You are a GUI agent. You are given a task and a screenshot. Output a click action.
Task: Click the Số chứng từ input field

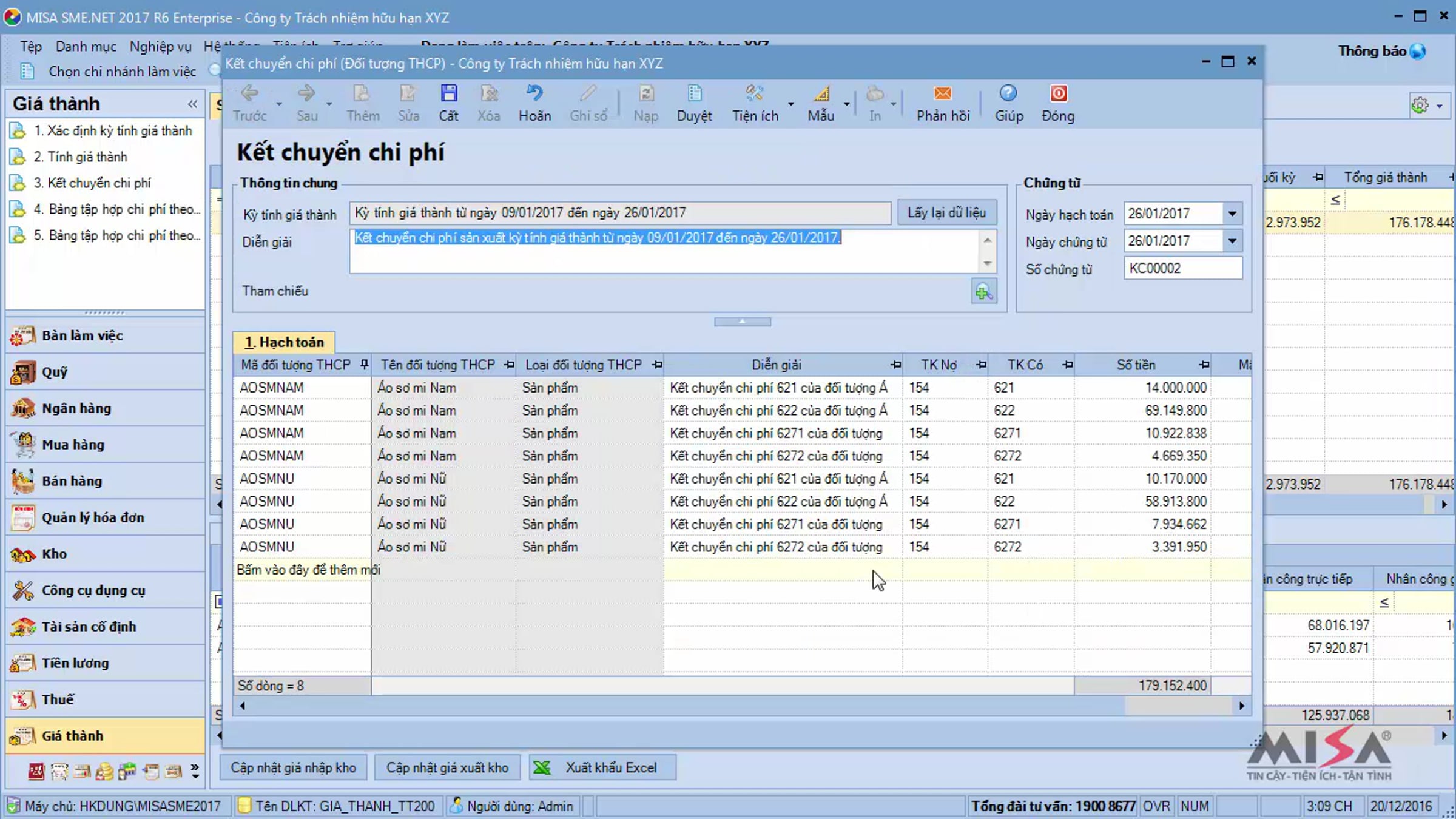[x=1182, y=268]
